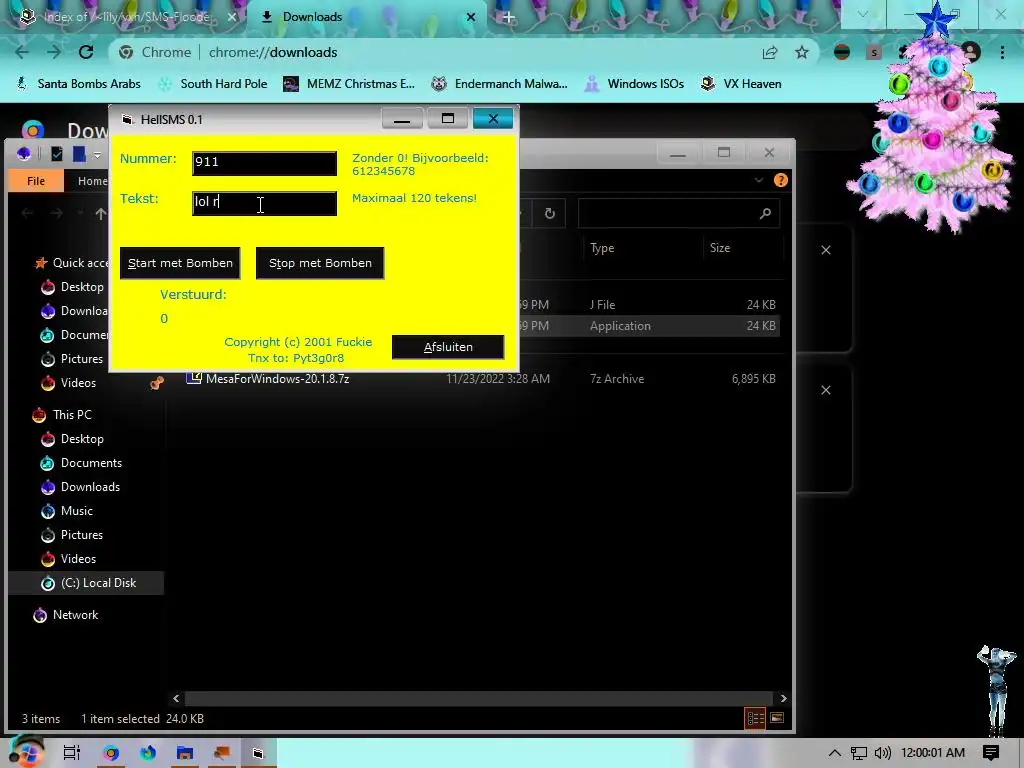Click the horizontal scrollbar right arrow
Image resolution: width=1024 pixels, height=768 pixels.
pyautogui.click(x=783, y=699)
